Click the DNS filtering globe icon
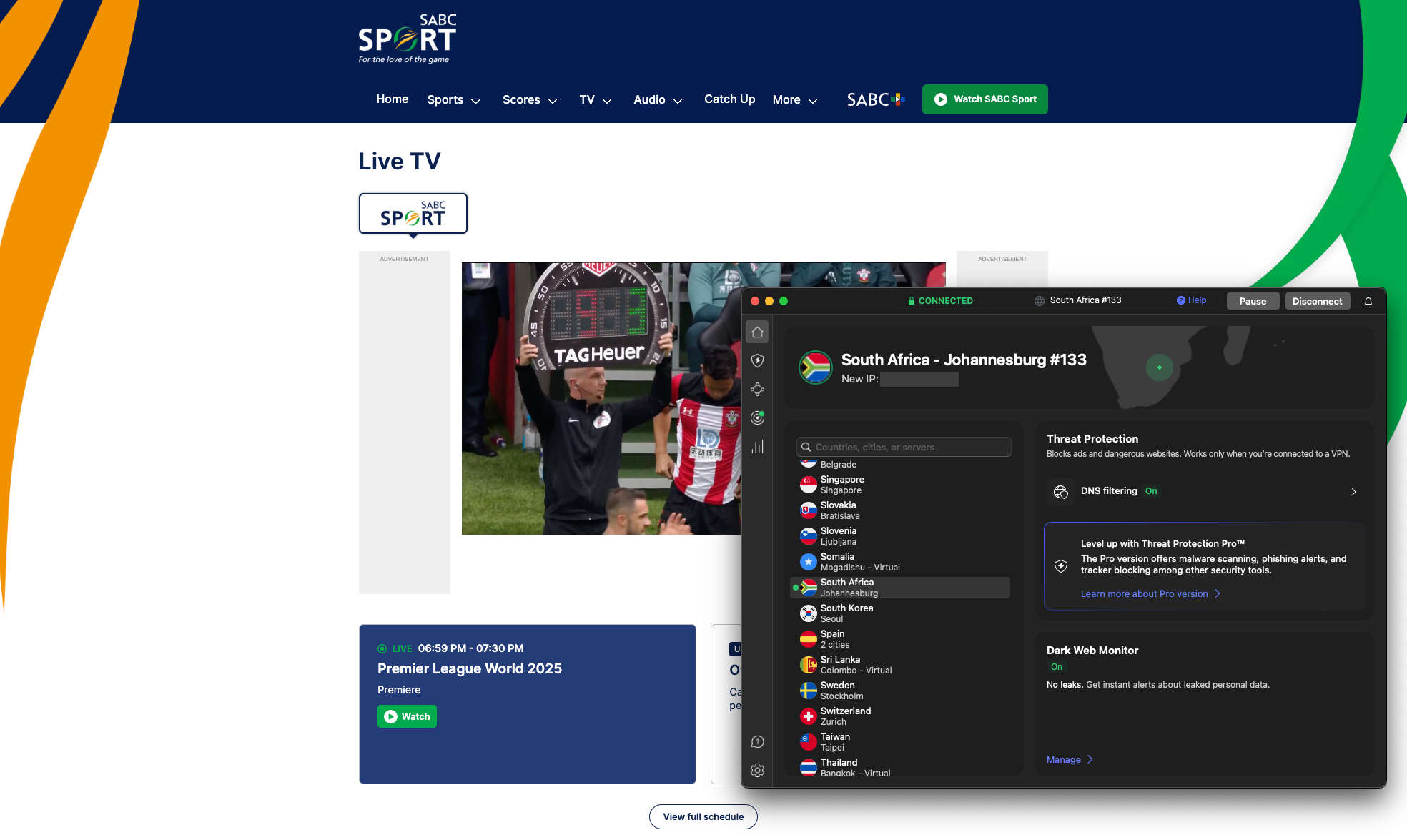 [x=1061, y=492]
